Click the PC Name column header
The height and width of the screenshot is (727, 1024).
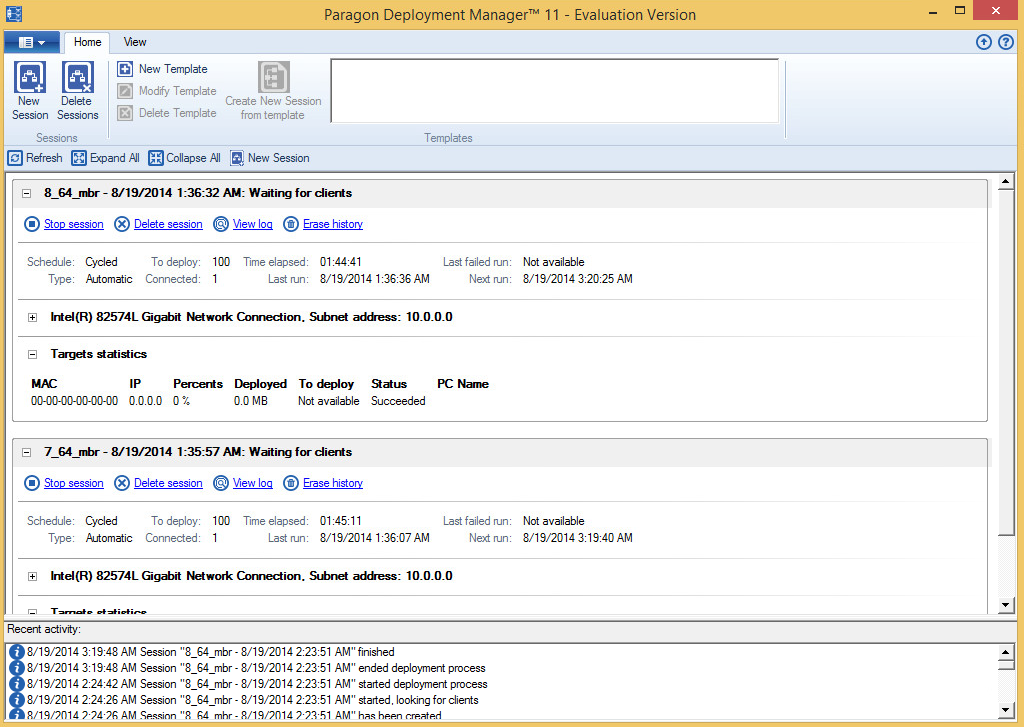point(463,384)
